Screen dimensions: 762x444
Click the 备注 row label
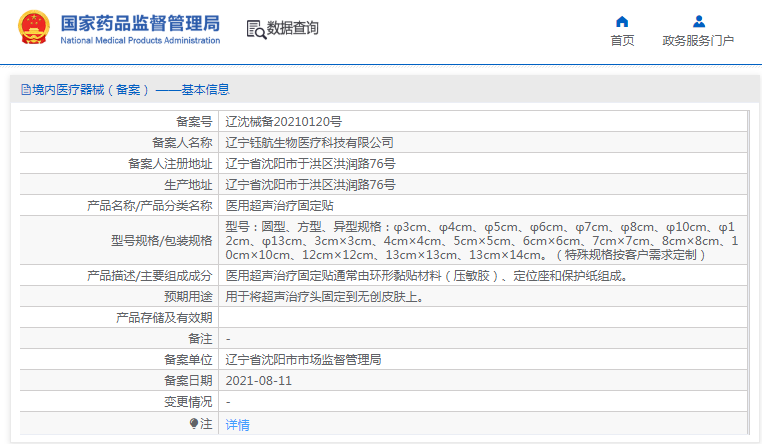click(200, 339)
